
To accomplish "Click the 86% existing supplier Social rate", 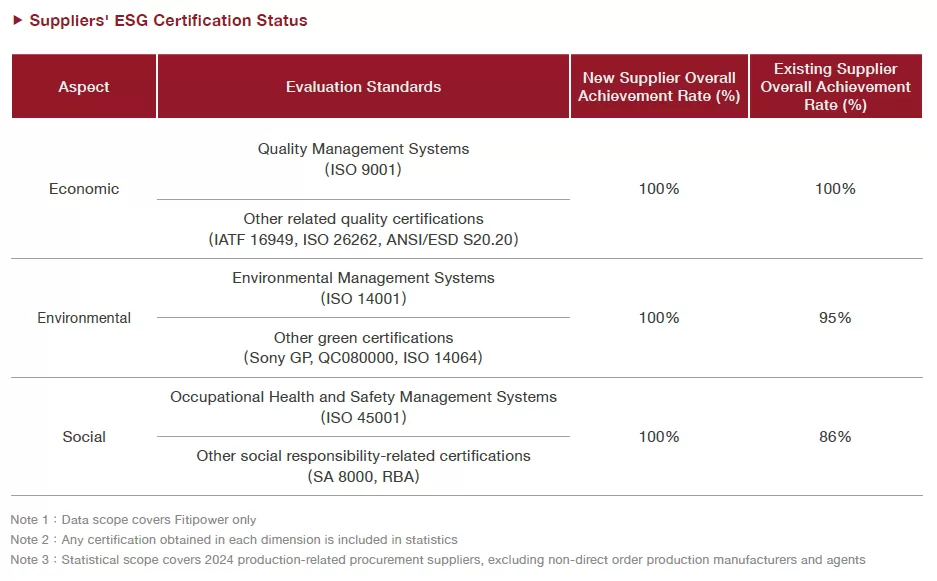I will point(835,437).
